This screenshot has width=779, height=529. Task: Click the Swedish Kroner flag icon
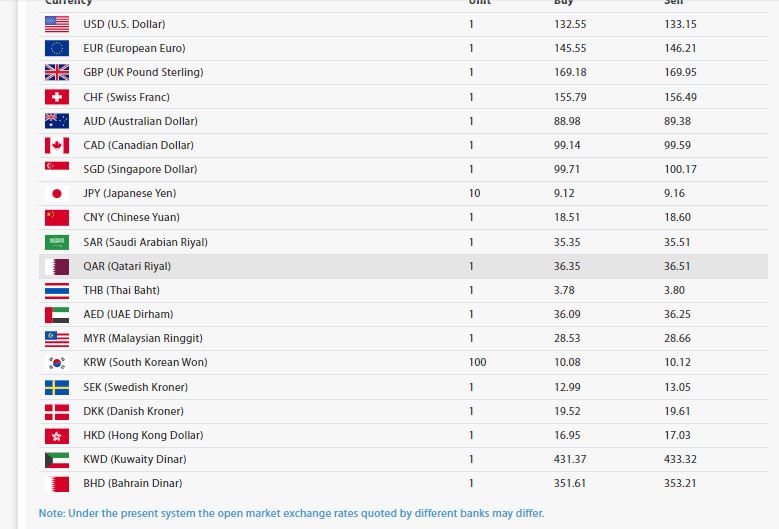[57, 387]
